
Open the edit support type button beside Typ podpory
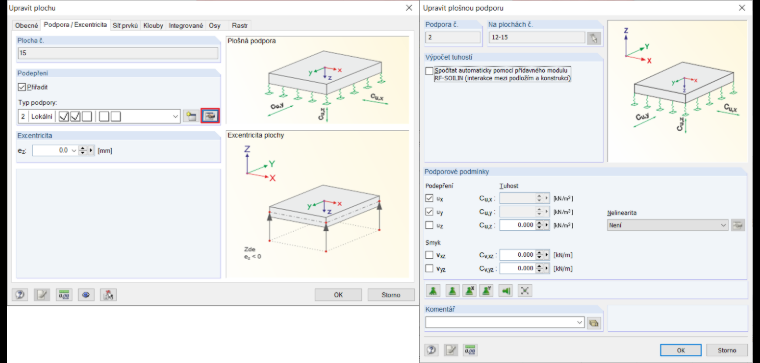210,116
